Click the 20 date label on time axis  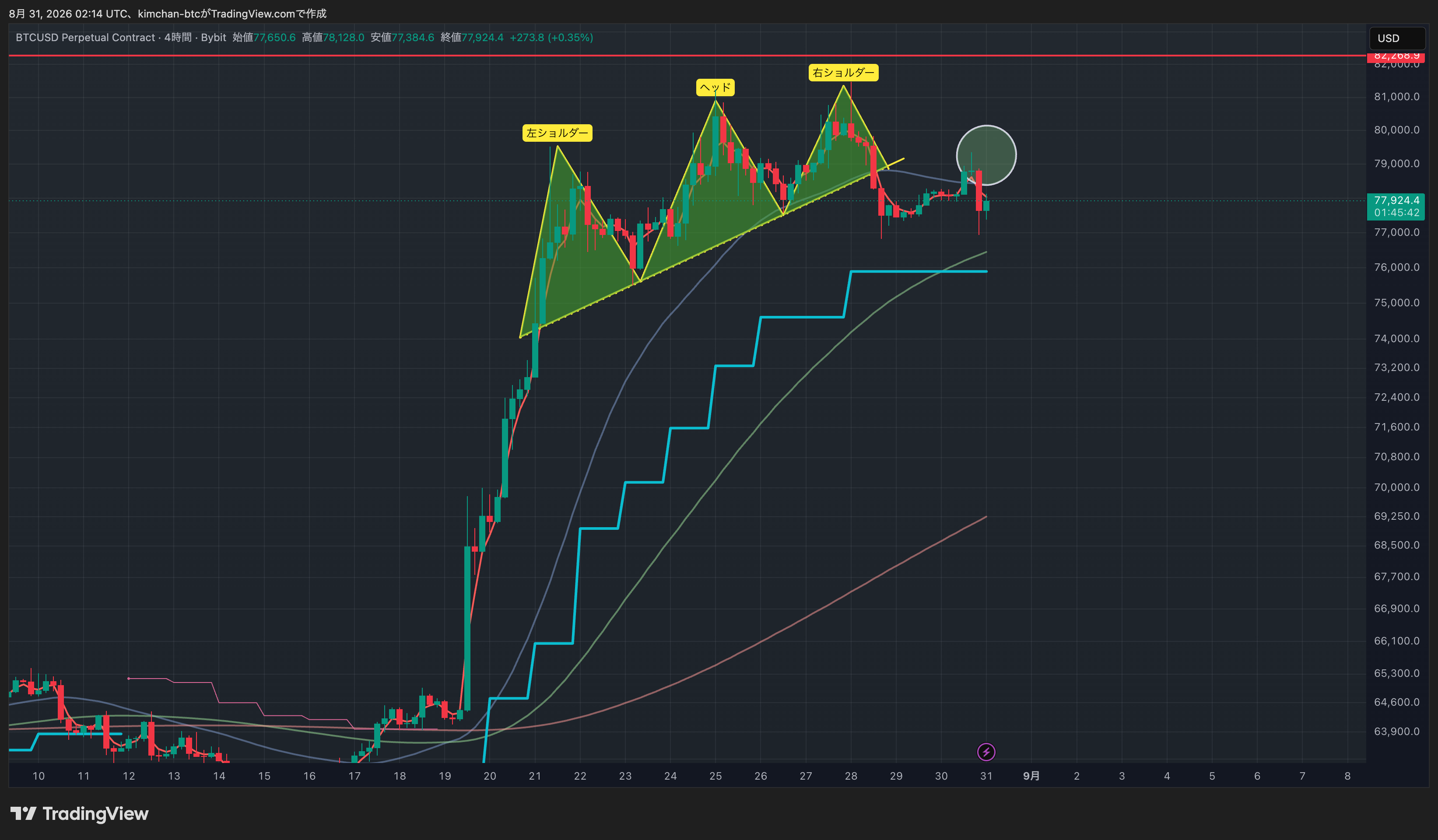490,776
